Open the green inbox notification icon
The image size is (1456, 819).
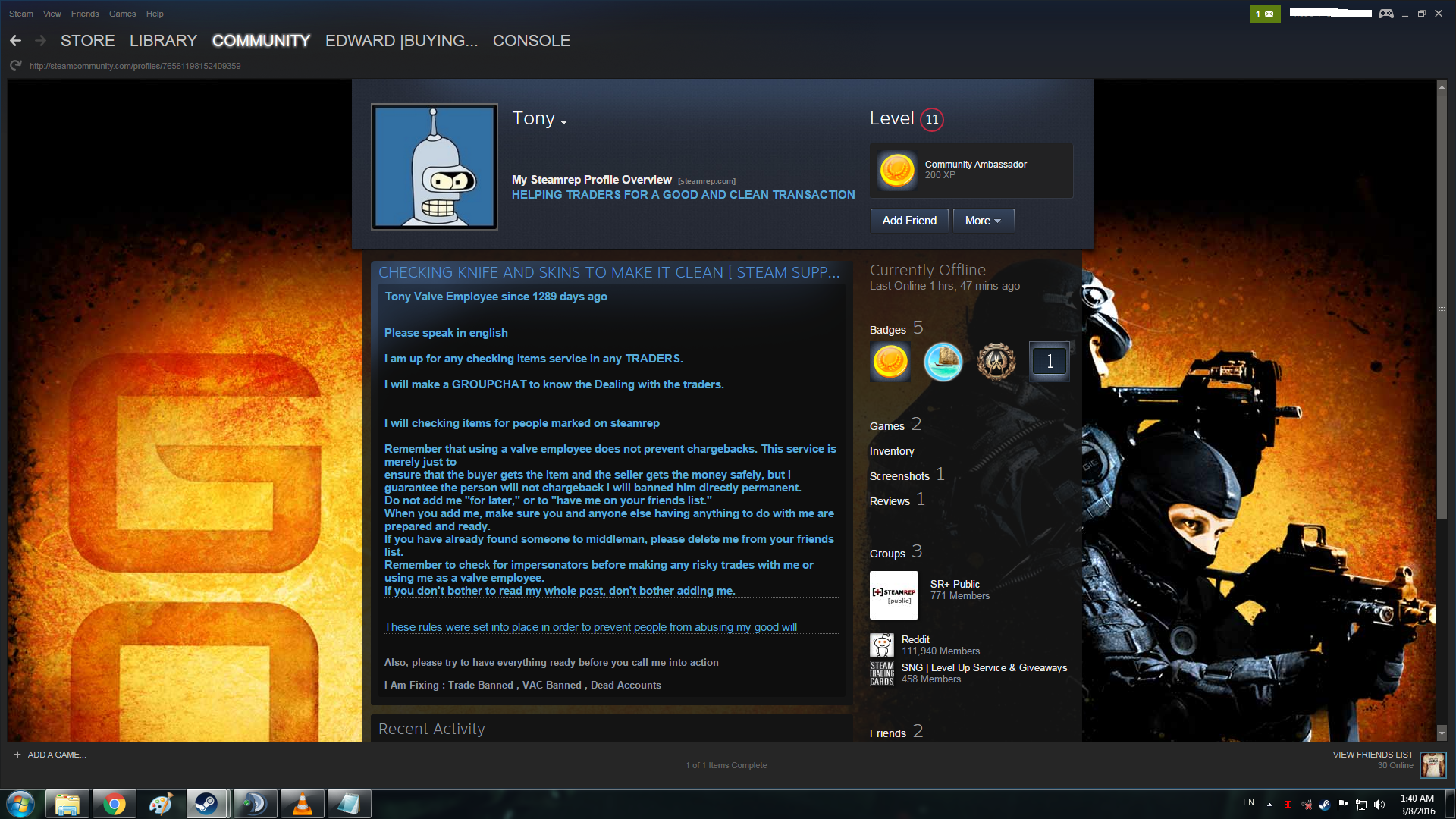[1264, 14]
